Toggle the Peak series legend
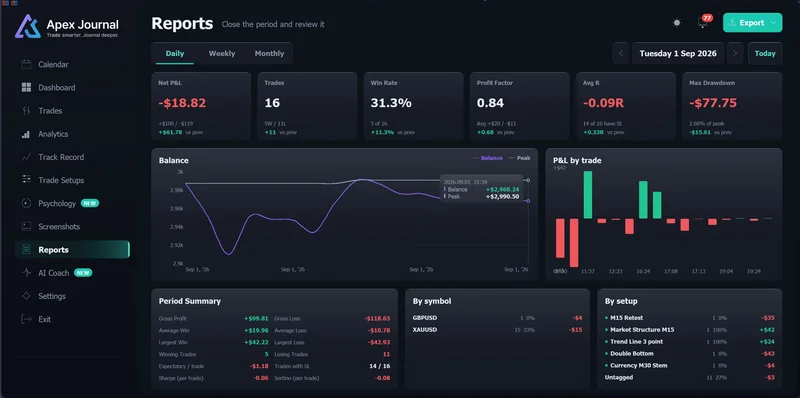Screen dimensions: 800x398 (519, 158)
